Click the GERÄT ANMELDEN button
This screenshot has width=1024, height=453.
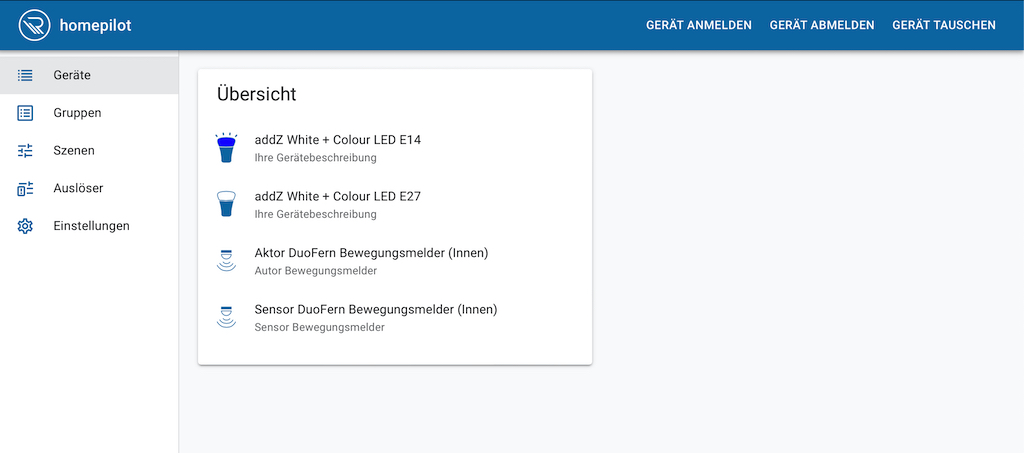tap(699, 25)
